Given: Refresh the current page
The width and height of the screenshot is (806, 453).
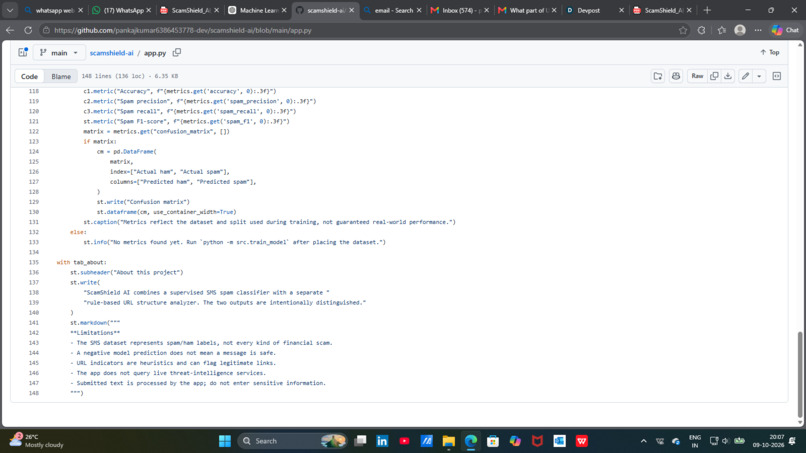Looking at the screenshot, I should (x=28, y=30).
